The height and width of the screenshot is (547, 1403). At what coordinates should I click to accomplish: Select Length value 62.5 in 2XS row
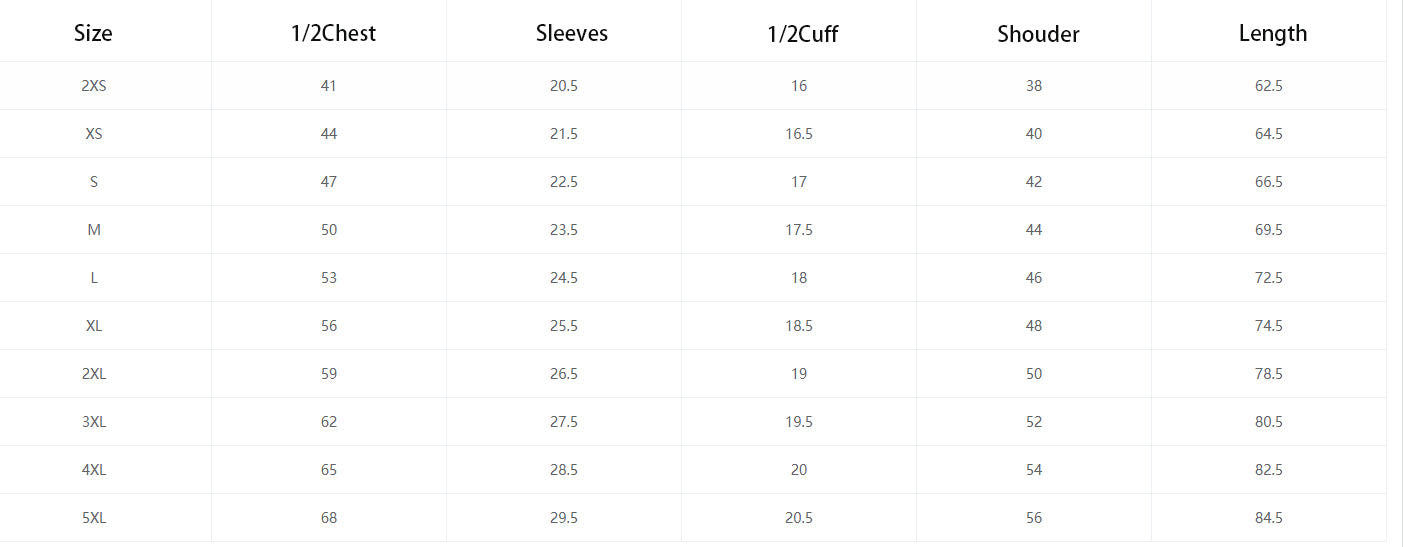tap(1268, 86)
